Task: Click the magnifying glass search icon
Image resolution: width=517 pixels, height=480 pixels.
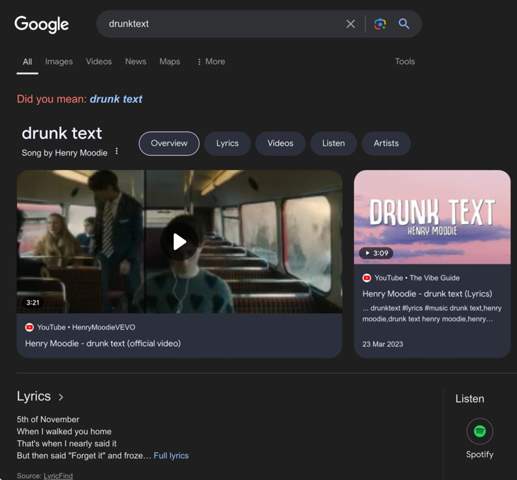Action: pos(404,24)
